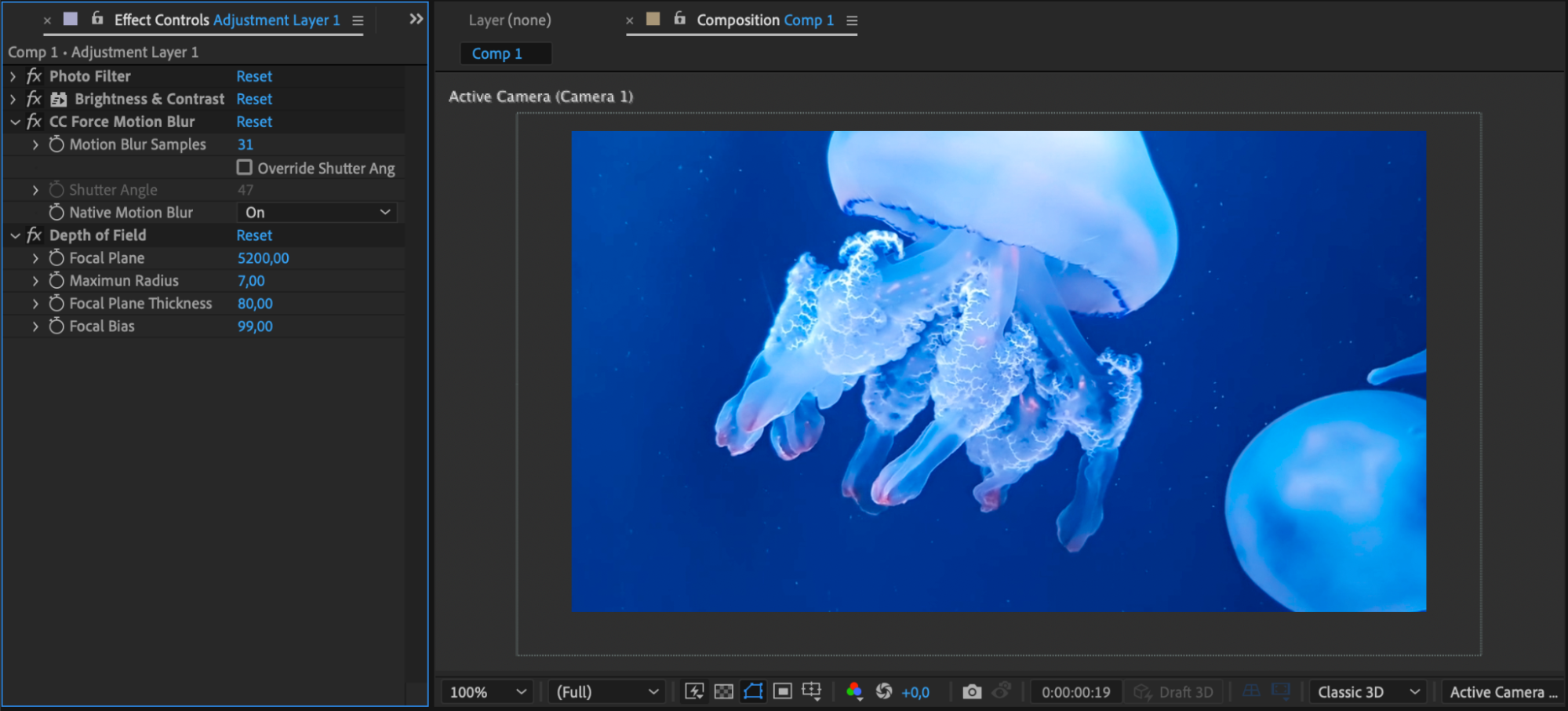Image resolution: width=1568 pixels, height=711 pixels.
Task: Enable the Override Shutter Angle checkbox
Action: pos(245,168)
